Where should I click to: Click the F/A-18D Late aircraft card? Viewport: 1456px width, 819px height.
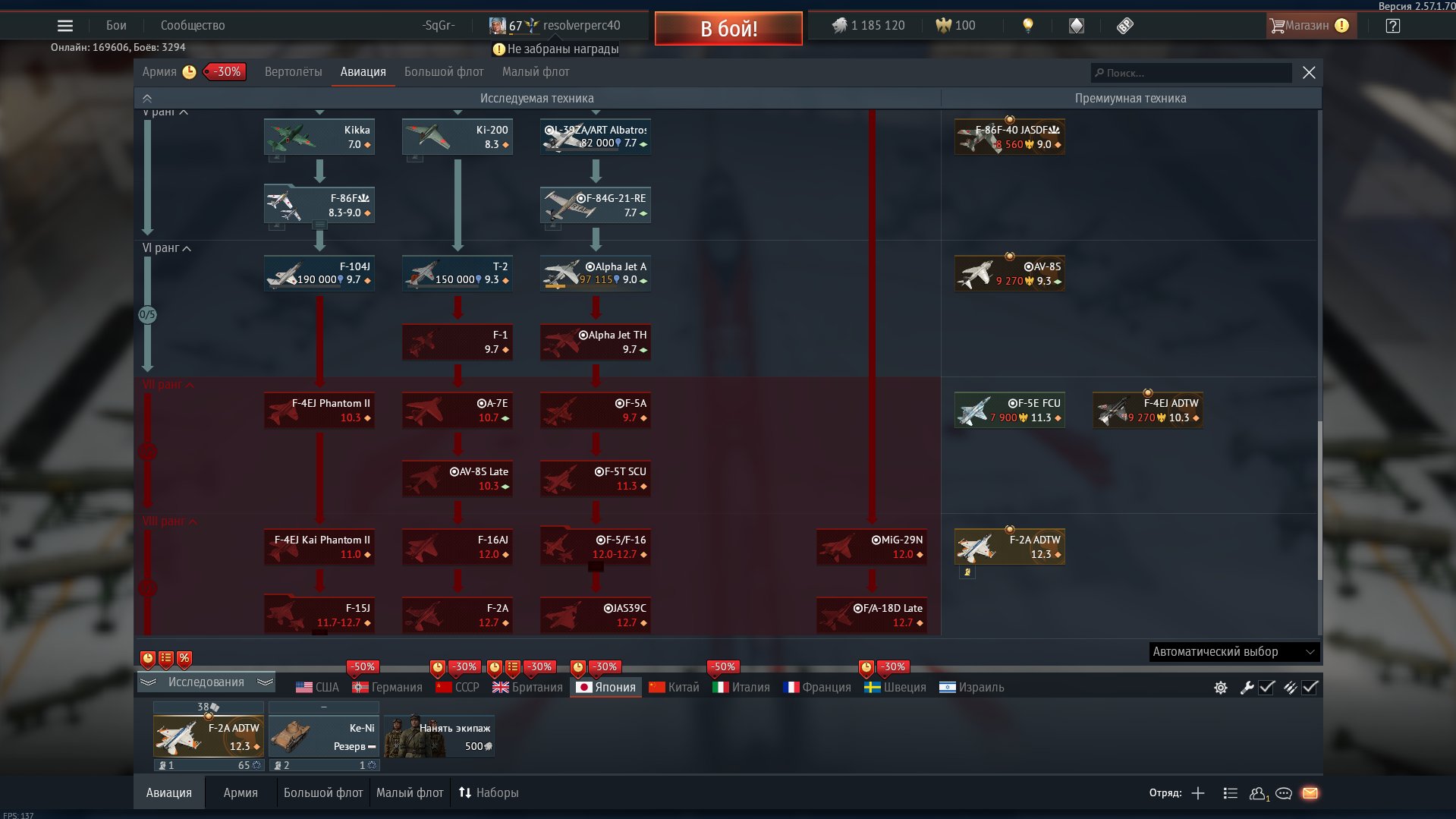871,616
